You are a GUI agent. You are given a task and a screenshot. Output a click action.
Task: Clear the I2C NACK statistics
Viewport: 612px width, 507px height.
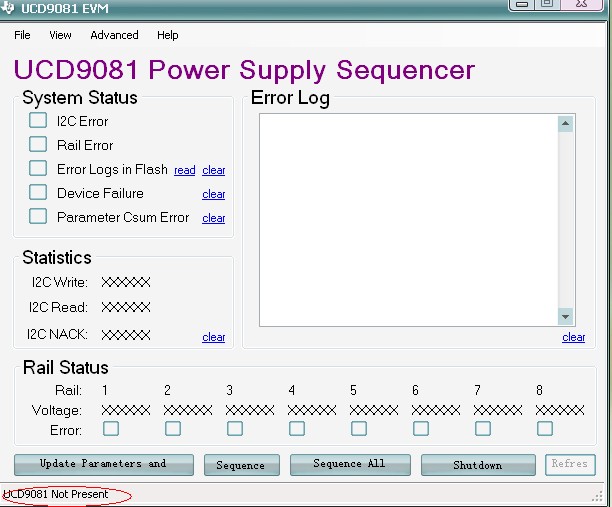pyautogui.click(x=213, y=337)
